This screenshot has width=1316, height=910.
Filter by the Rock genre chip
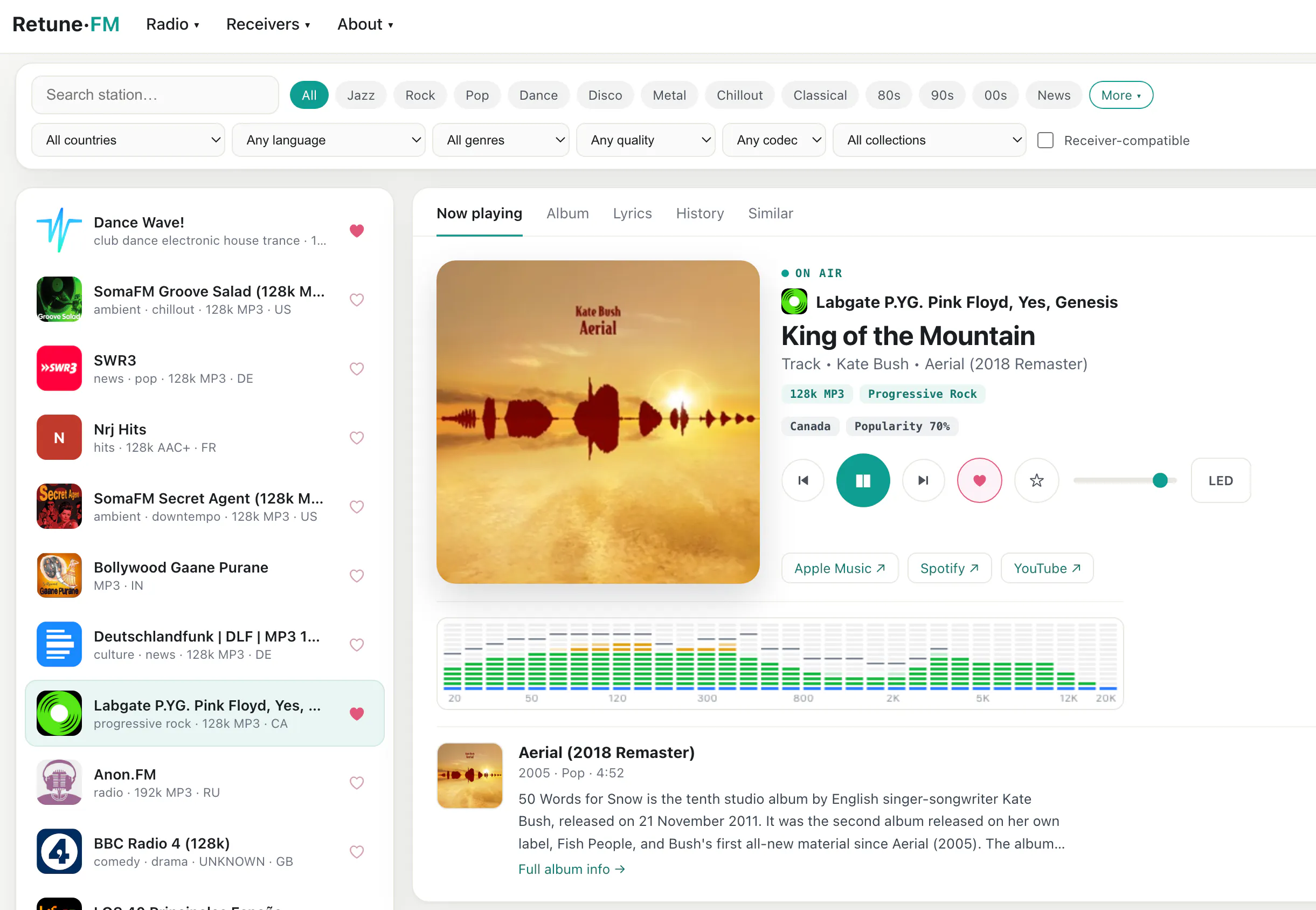point(420,95)
